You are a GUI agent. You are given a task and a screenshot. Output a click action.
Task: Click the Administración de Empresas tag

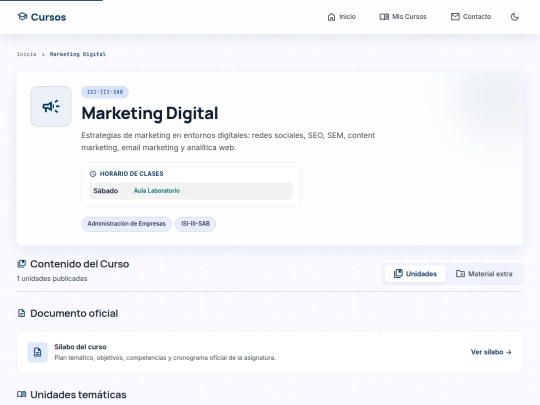(x=126, y=224)
